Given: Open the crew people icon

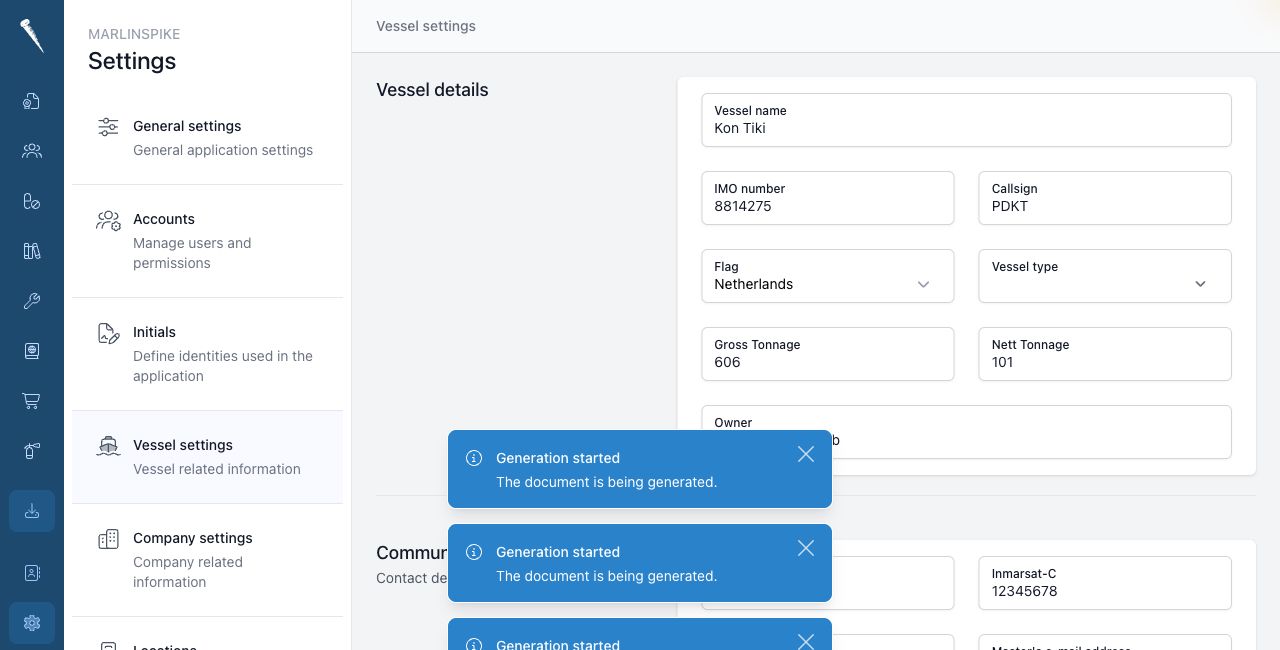Looking at the screenshot, I should (x=32, y=151).
